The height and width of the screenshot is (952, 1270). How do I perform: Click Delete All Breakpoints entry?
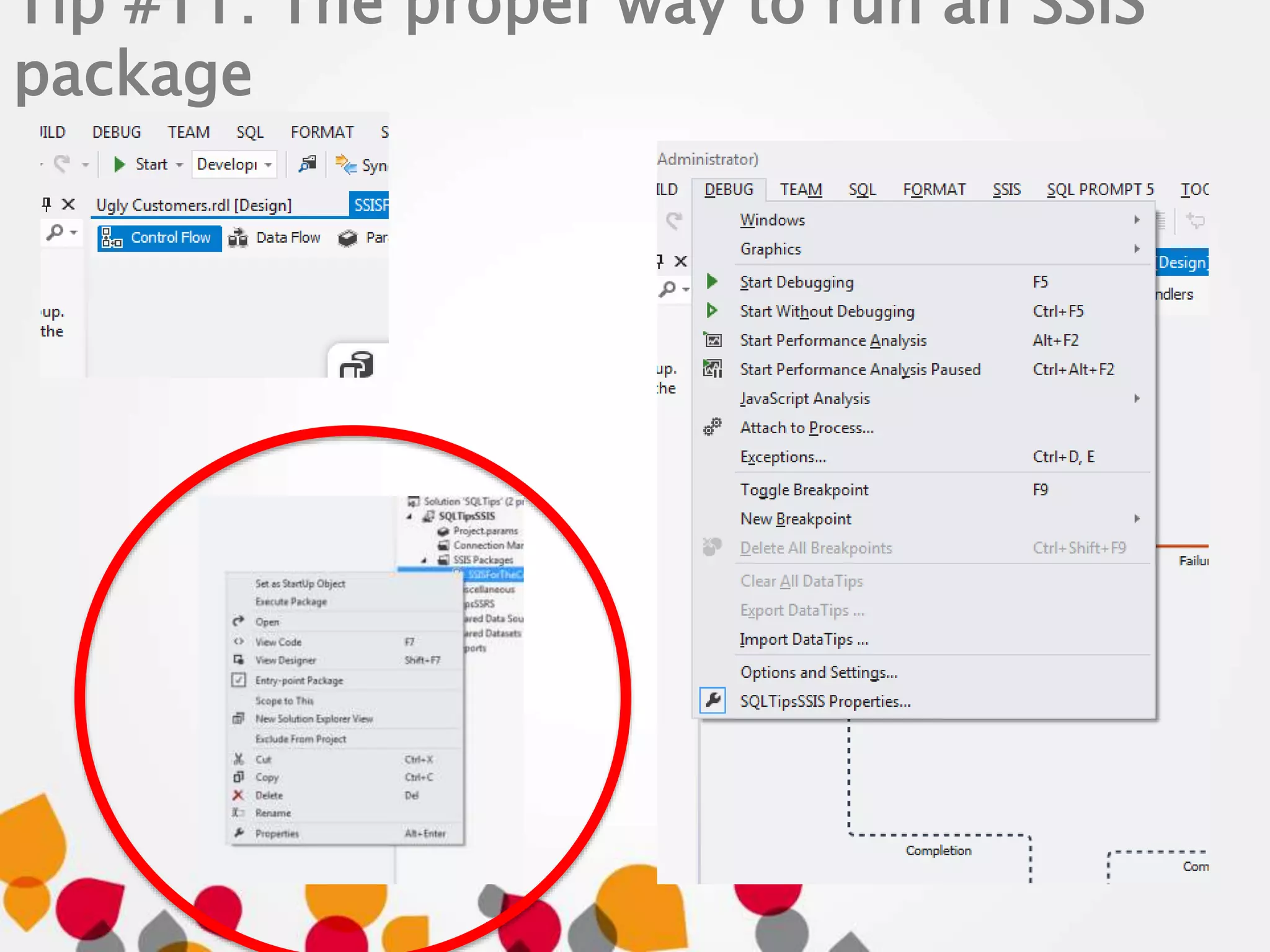tap(924, 549)
